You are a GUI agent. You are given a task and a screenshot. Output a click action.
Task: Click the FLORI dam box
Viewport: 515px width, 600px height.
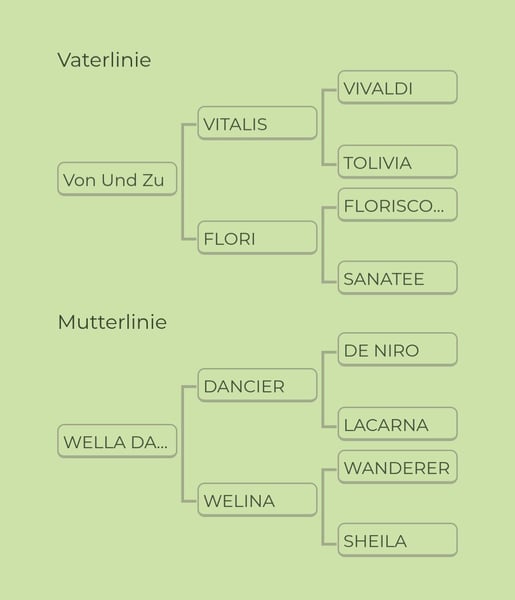pyautogui.click(x=258, y=238)
